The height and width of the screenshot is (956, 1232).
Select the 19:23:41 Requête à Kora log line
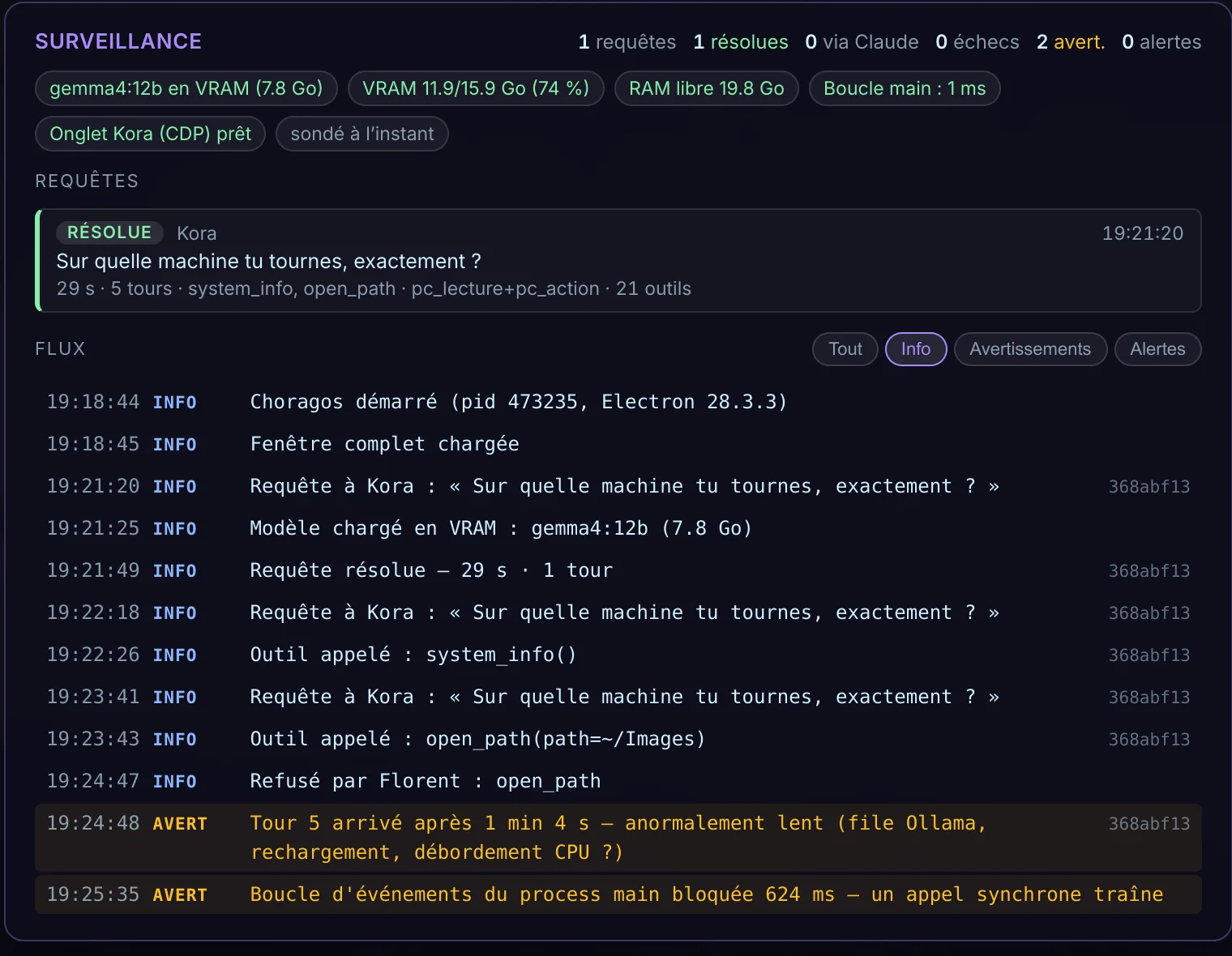(618, 697)
